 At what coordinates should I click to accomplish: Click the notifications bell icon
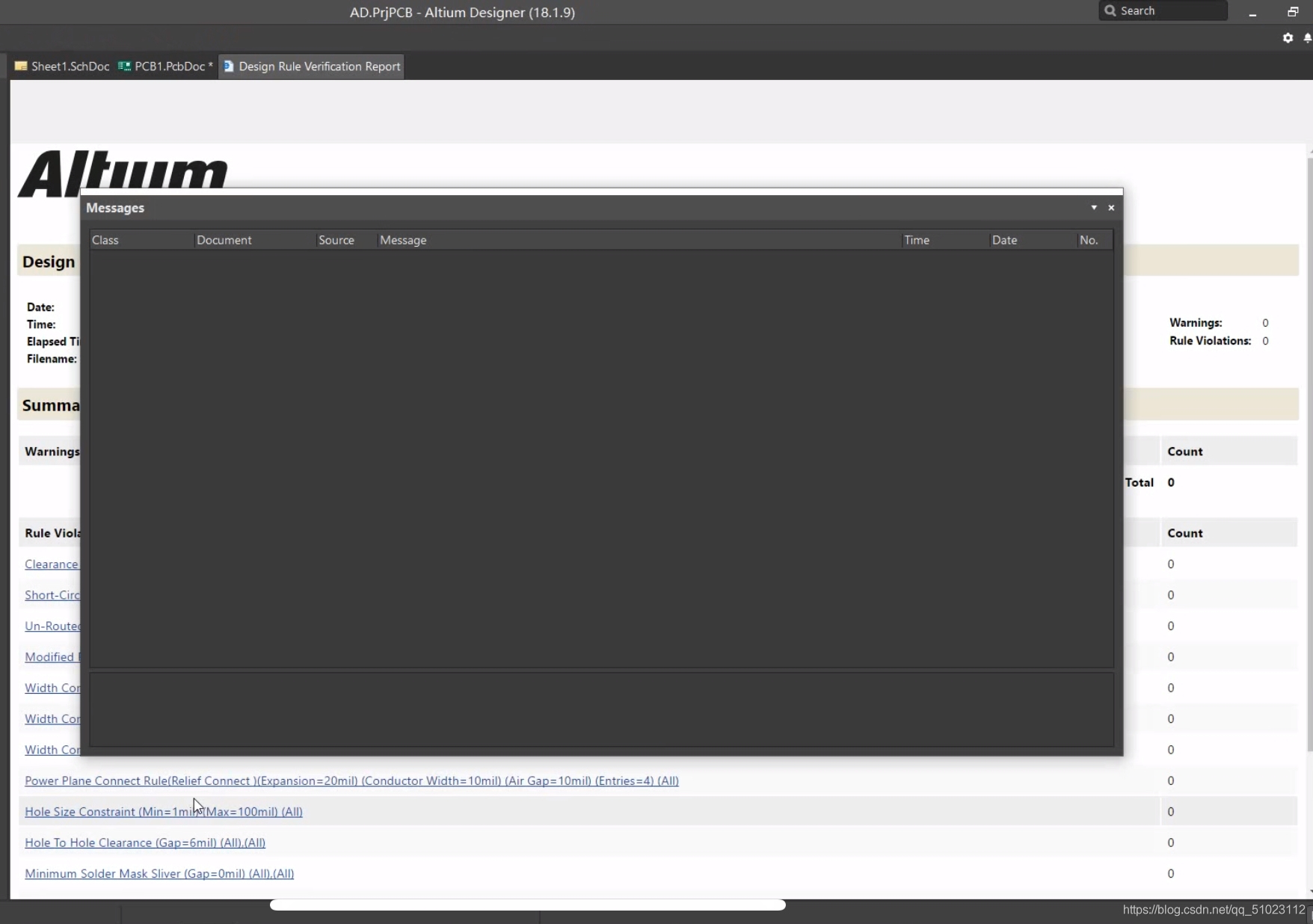coord(1308,37)
